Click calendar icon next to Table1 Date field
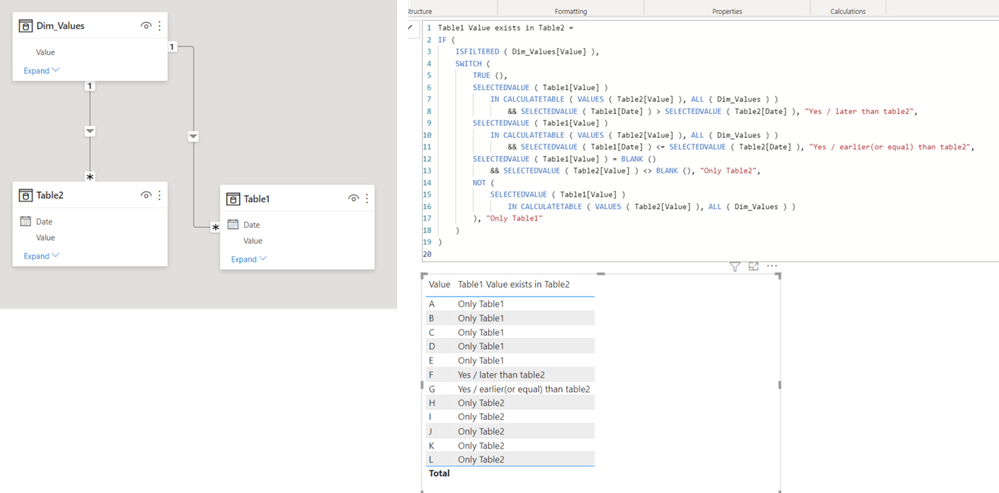The width and height of the screenshot is (999, 493). pos(233,224)
